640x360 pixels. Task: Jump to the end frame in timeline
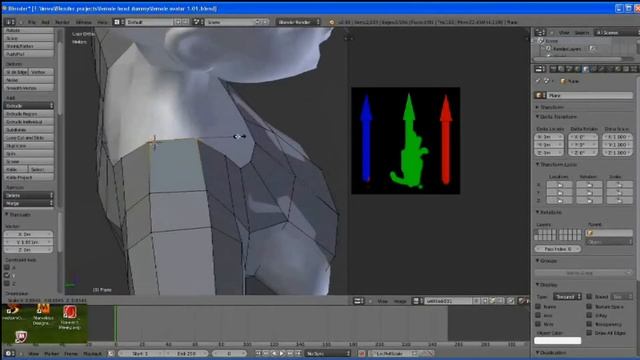click(x=298, y=353)
